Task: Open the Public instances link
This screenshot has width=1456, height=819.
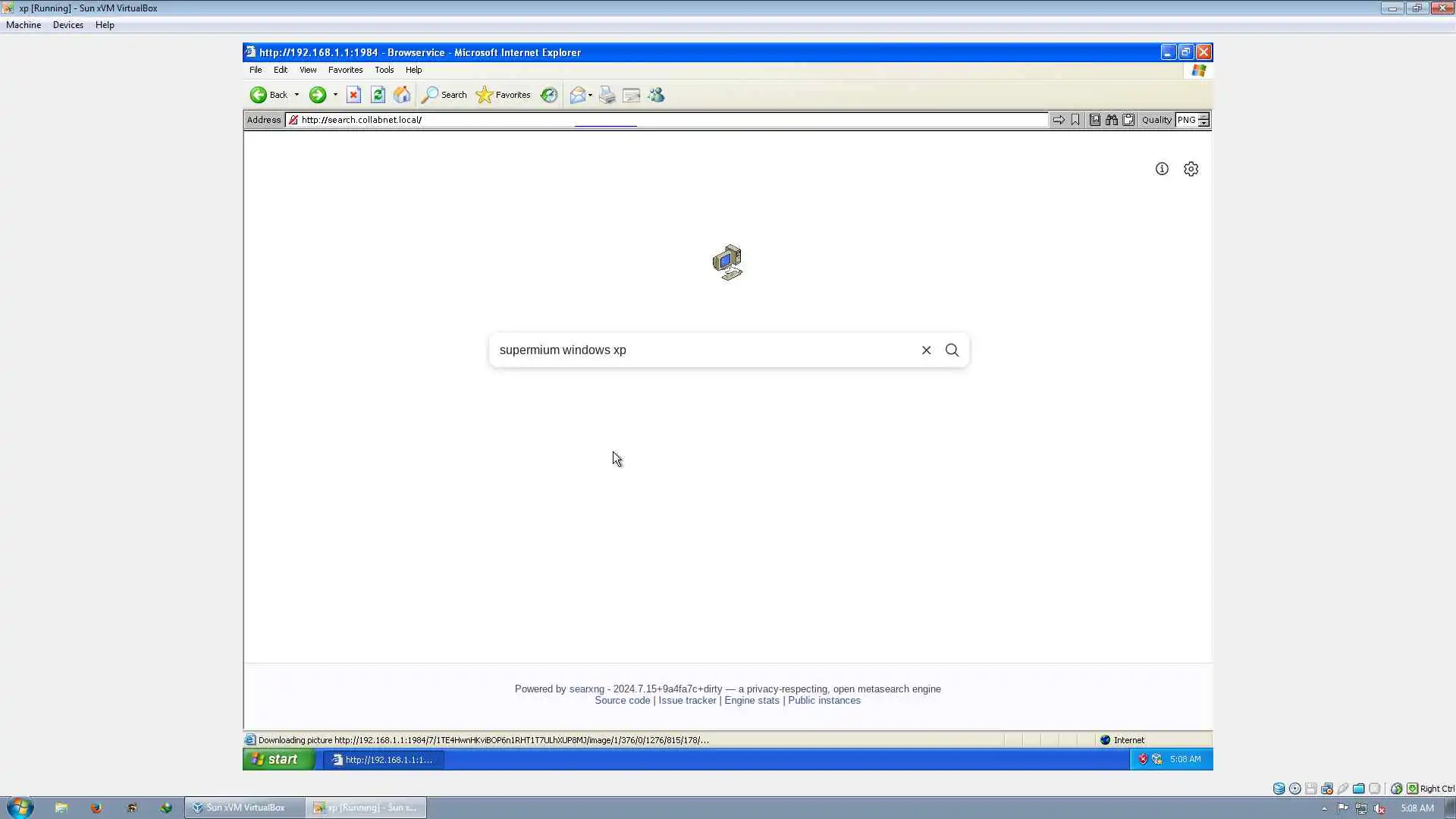Action: [x=824, y=701]
